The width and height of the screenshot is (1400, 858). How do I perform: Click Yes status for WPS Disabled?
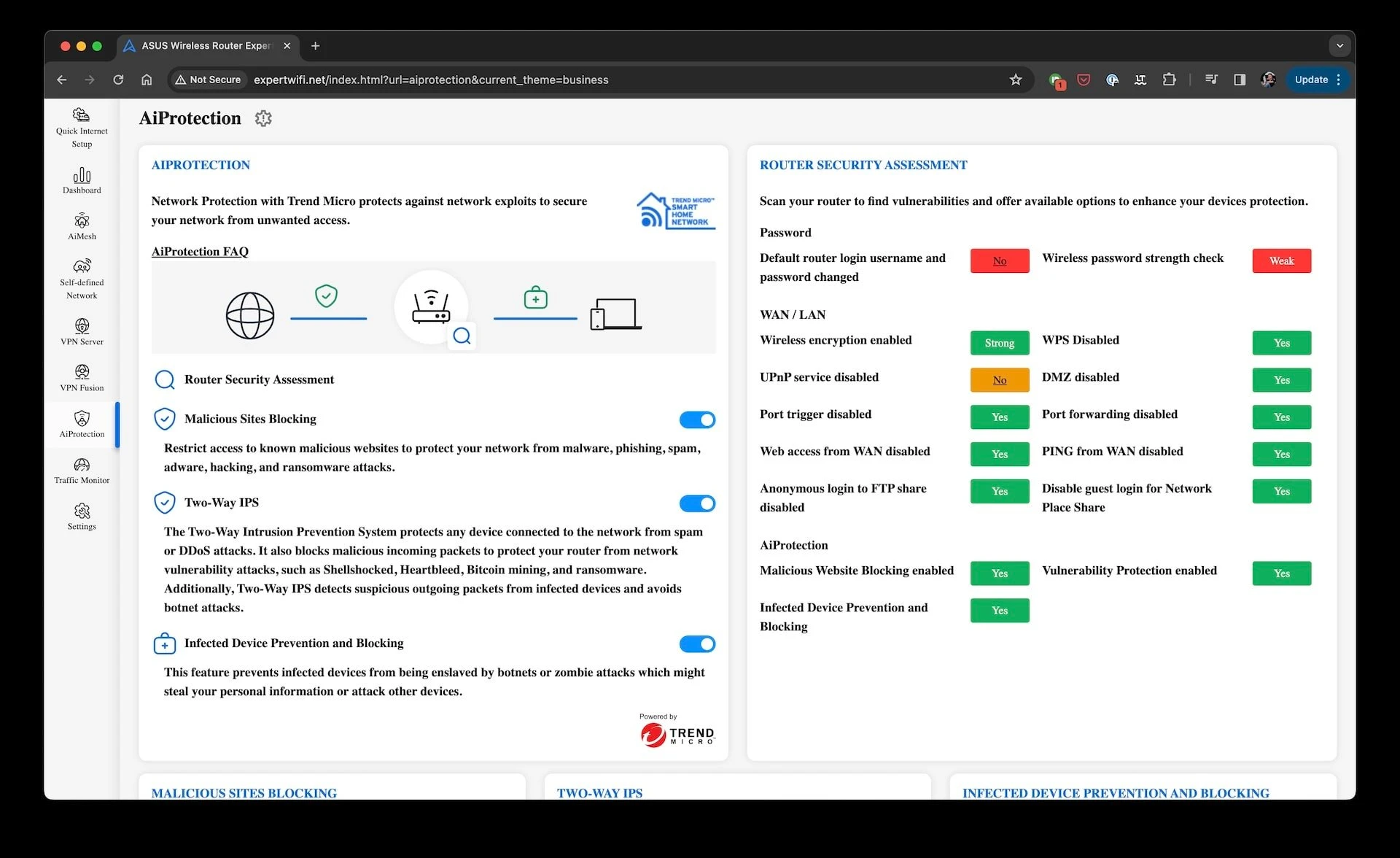1281,343
